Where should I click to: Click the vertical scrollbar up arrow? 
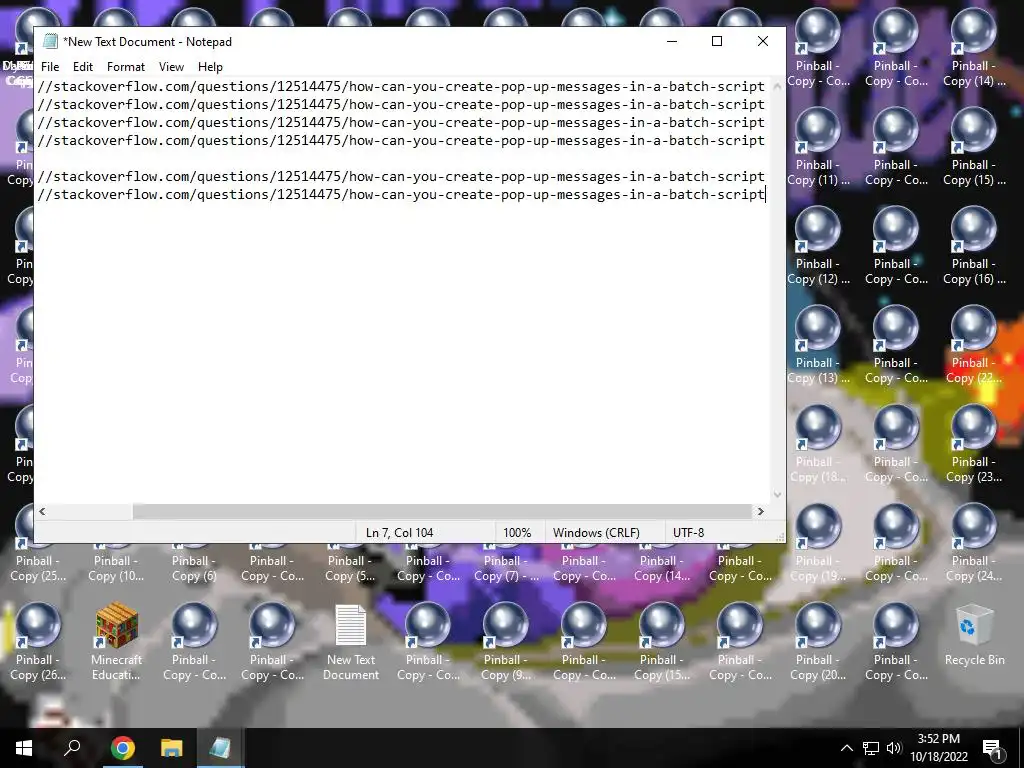pyautogui.click(x=777, y=86)
